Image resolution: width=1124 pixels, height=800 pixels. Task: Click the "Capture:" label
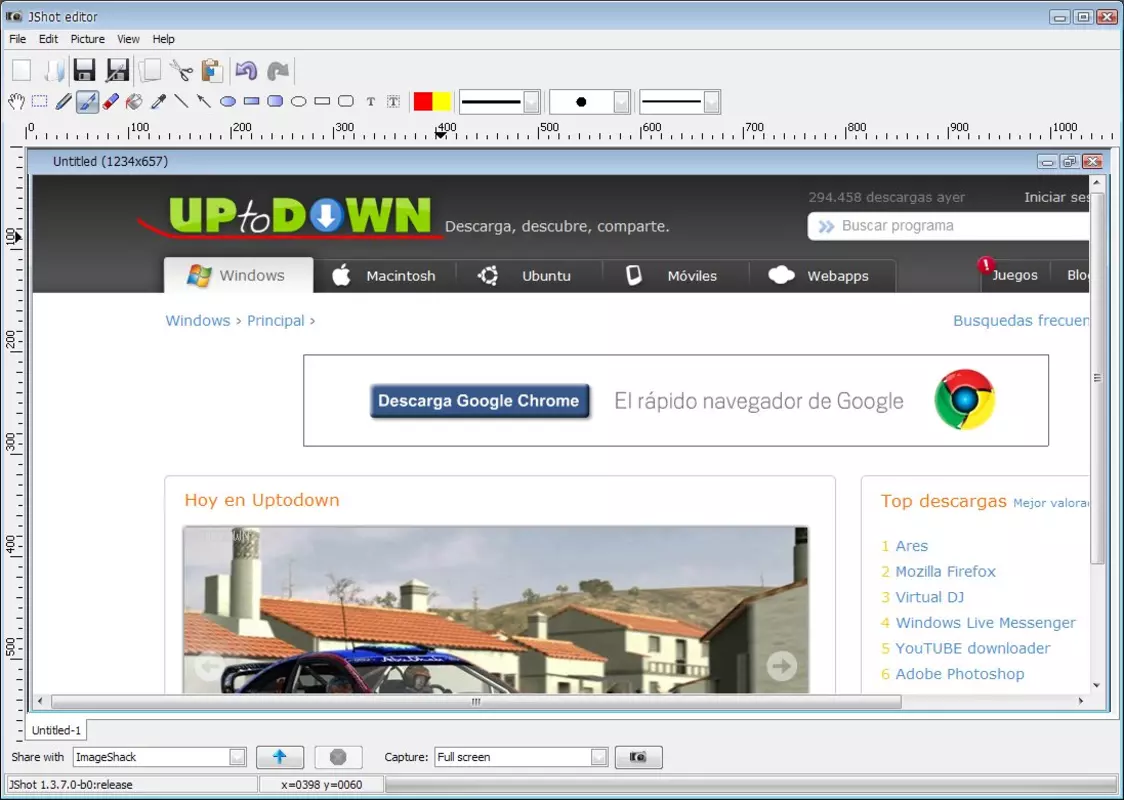click(406, 757)
